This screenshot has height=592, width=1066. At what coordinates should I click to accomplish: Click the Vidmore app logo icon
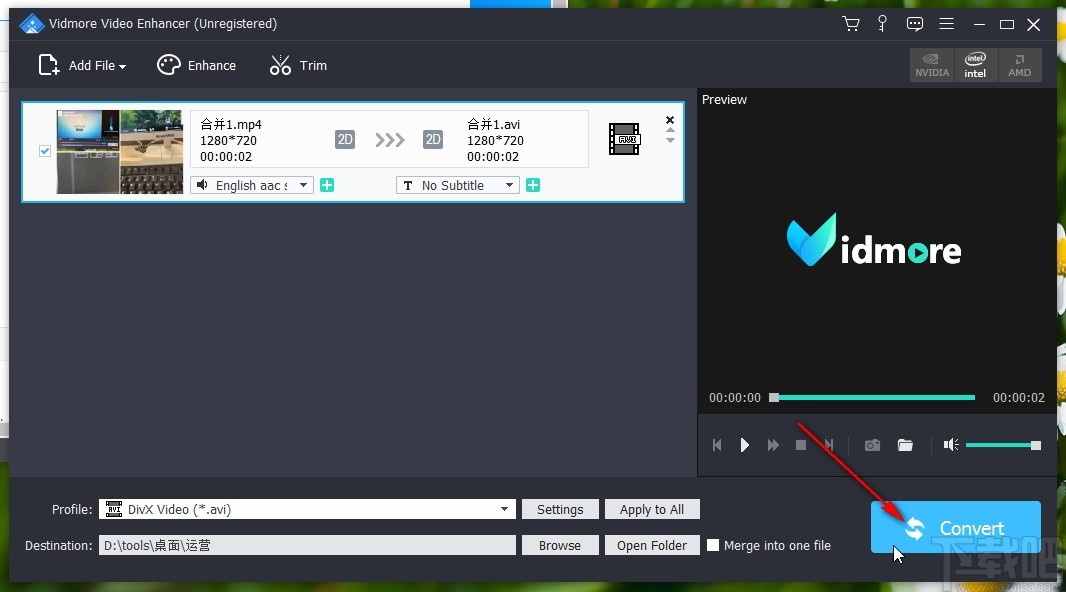(x=31, y=24)
